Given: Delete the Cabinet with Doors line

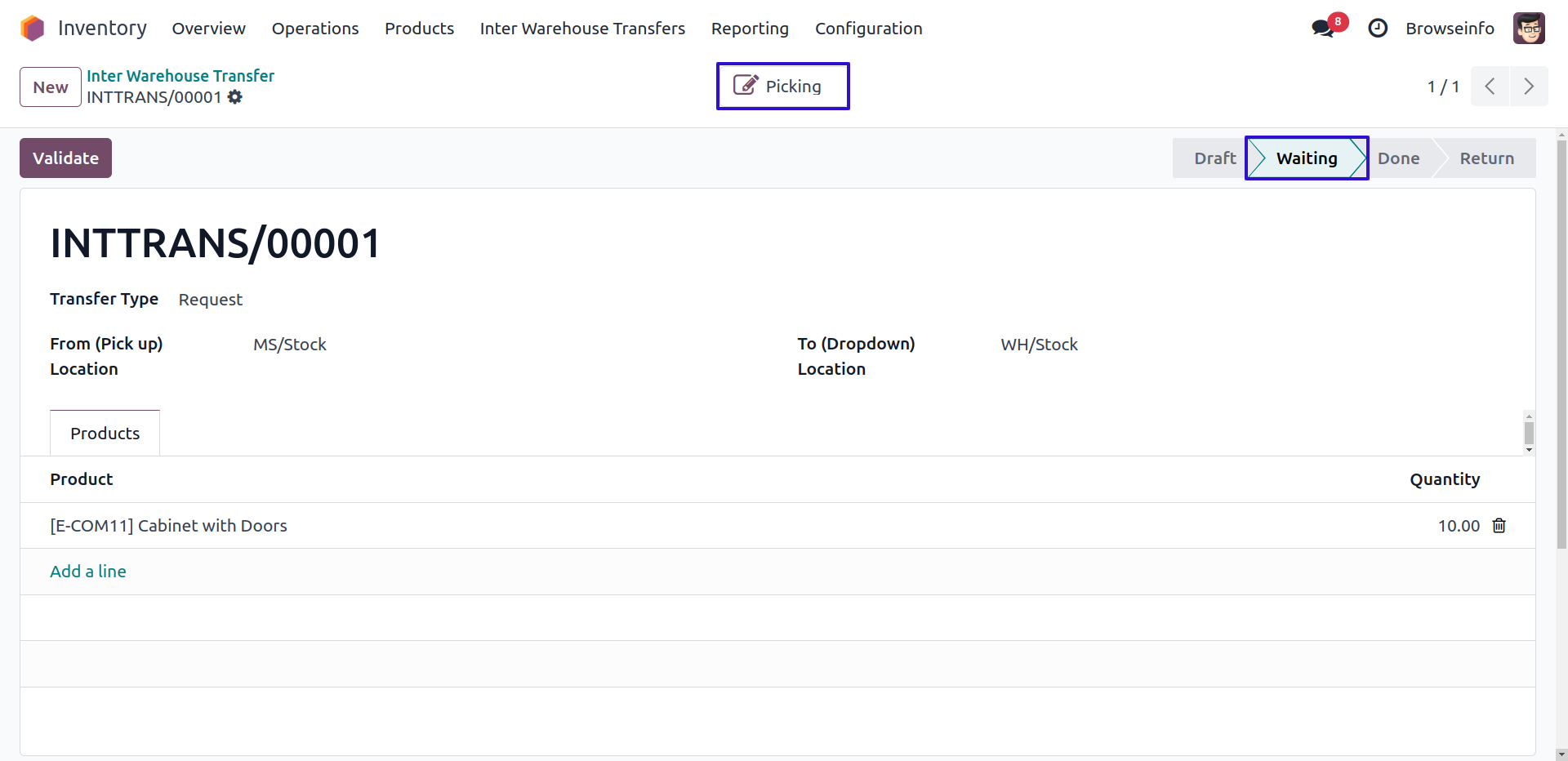Looking at the screenshot, I should coord(1499,526).
